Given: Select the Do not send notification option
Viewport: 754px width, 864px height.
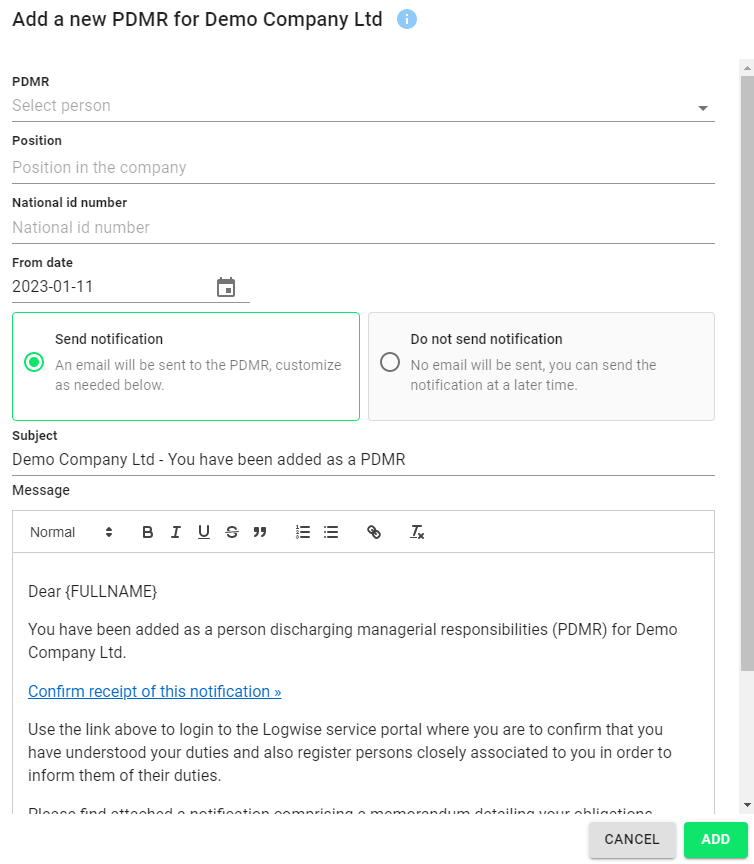Looking at the screenshot, I should (390, 362).
